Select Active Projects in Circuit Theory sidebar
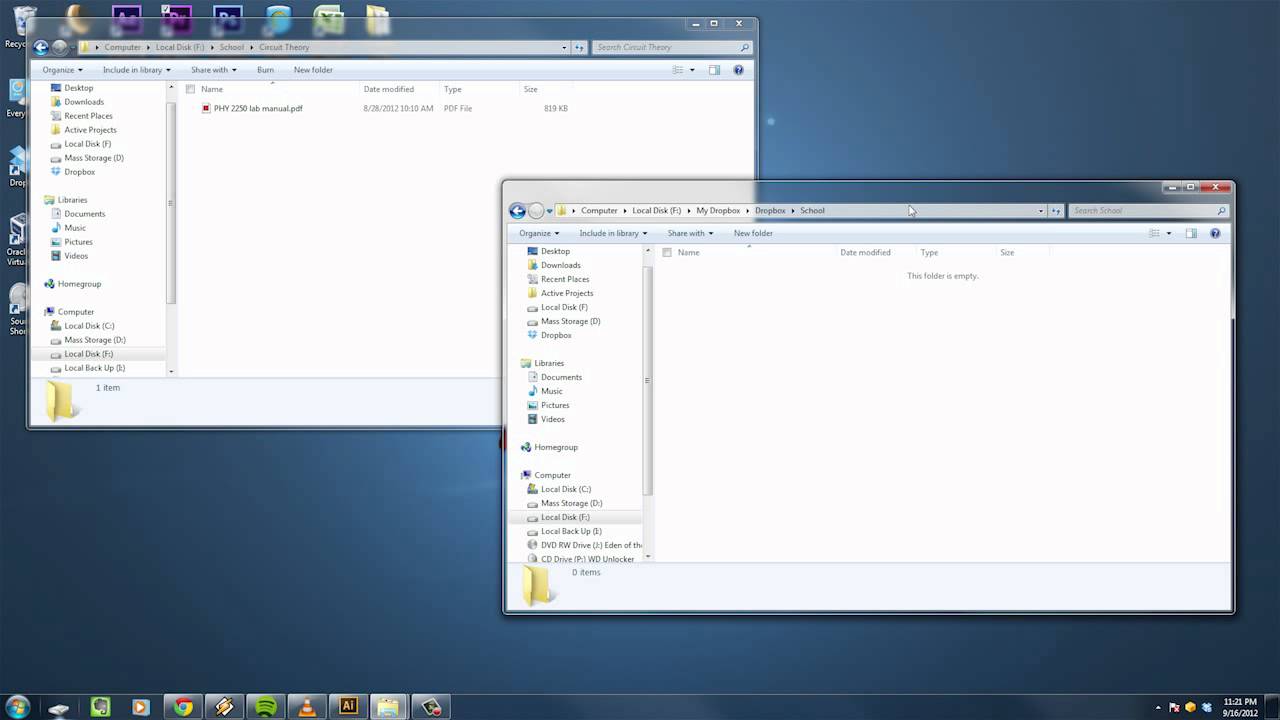1280x720 pixels. tap(90, 130)
